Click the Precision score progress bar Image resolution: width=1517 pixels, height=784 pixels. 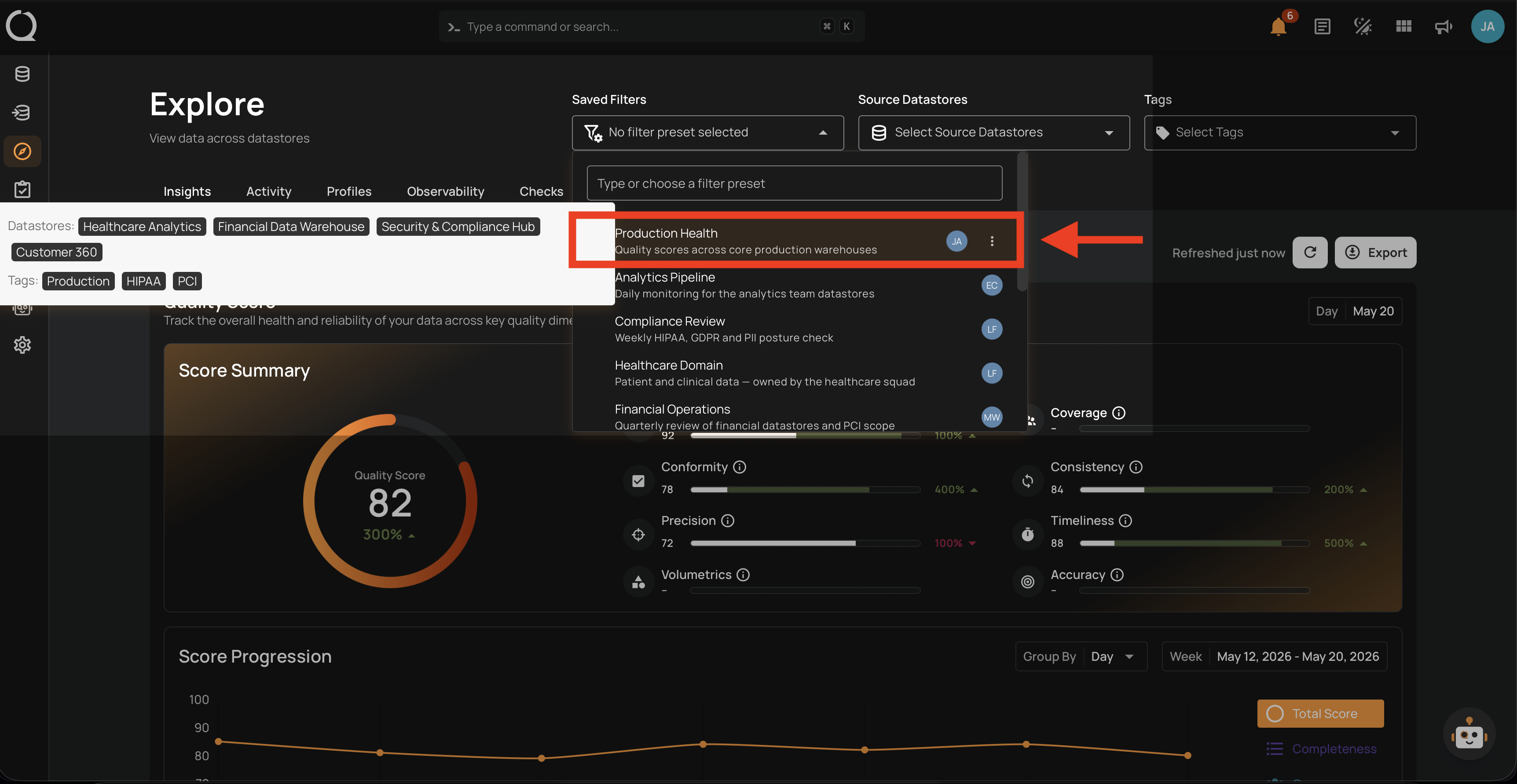pos(805,543)
